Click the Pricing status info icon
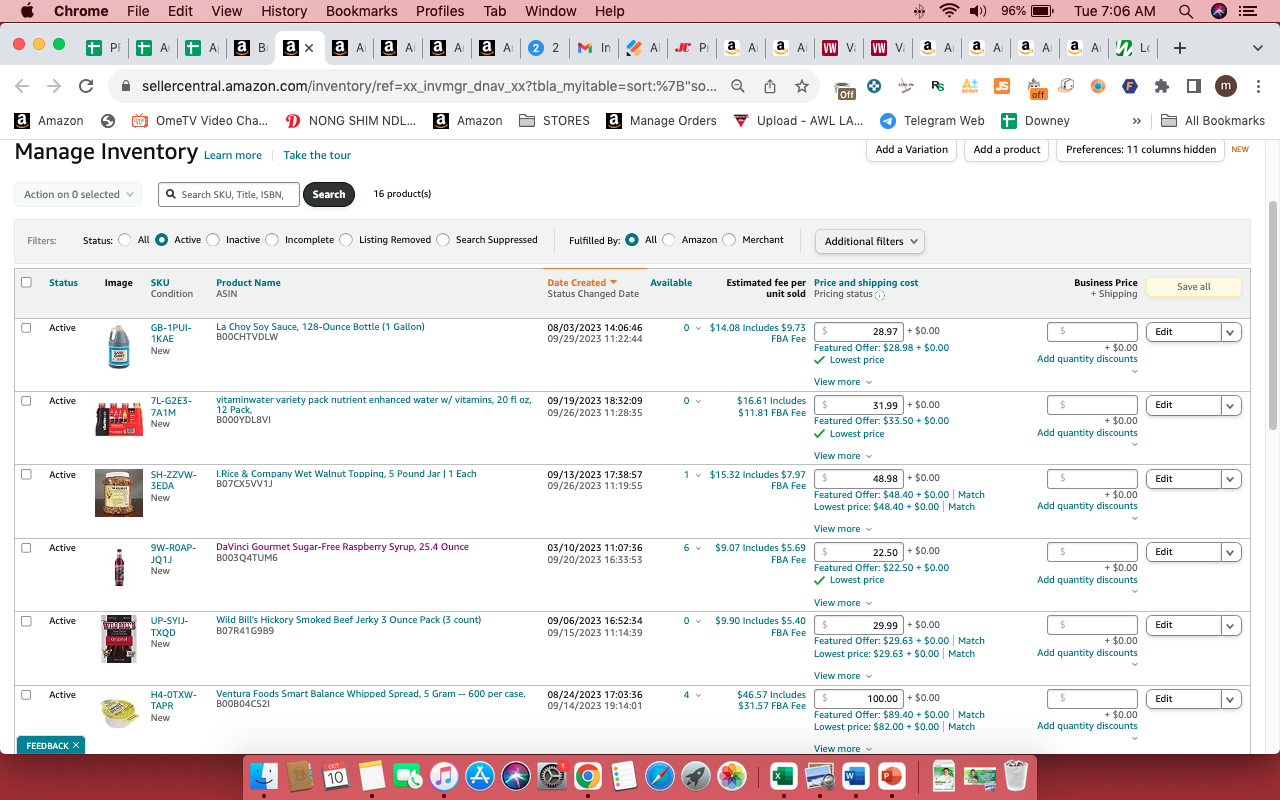 point(880,295)
